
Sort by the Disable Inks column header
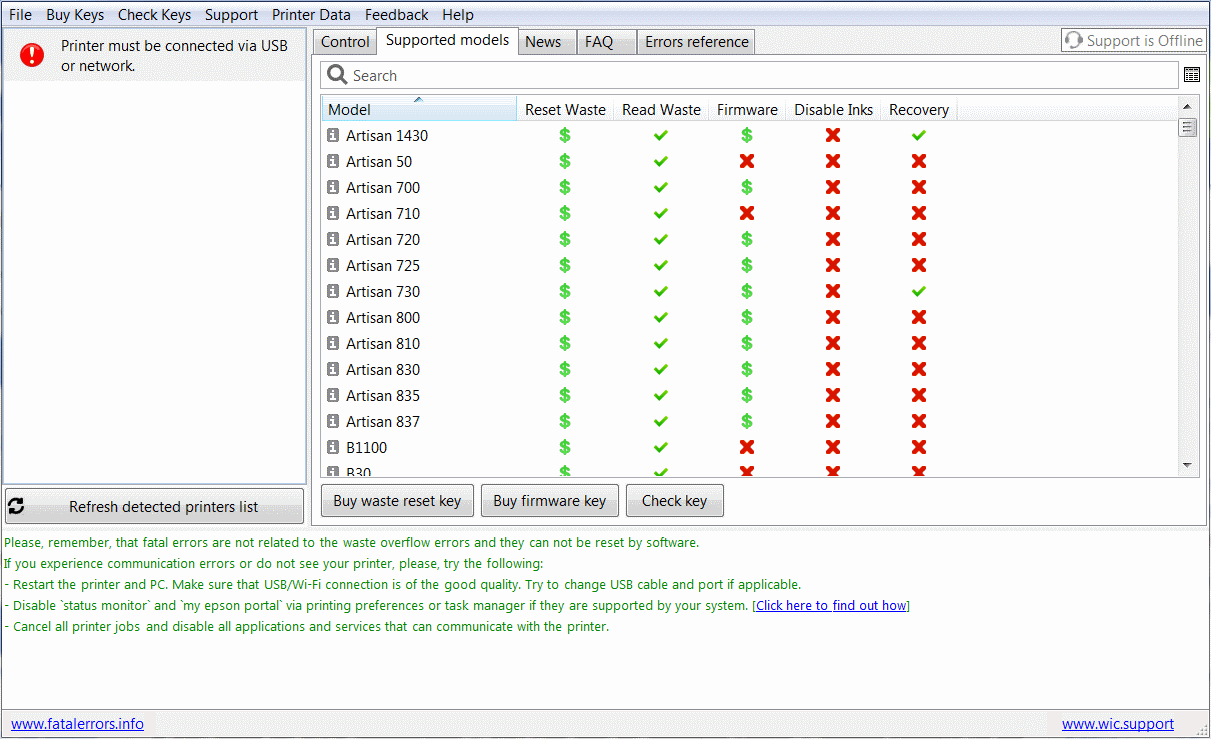point(833,110)
